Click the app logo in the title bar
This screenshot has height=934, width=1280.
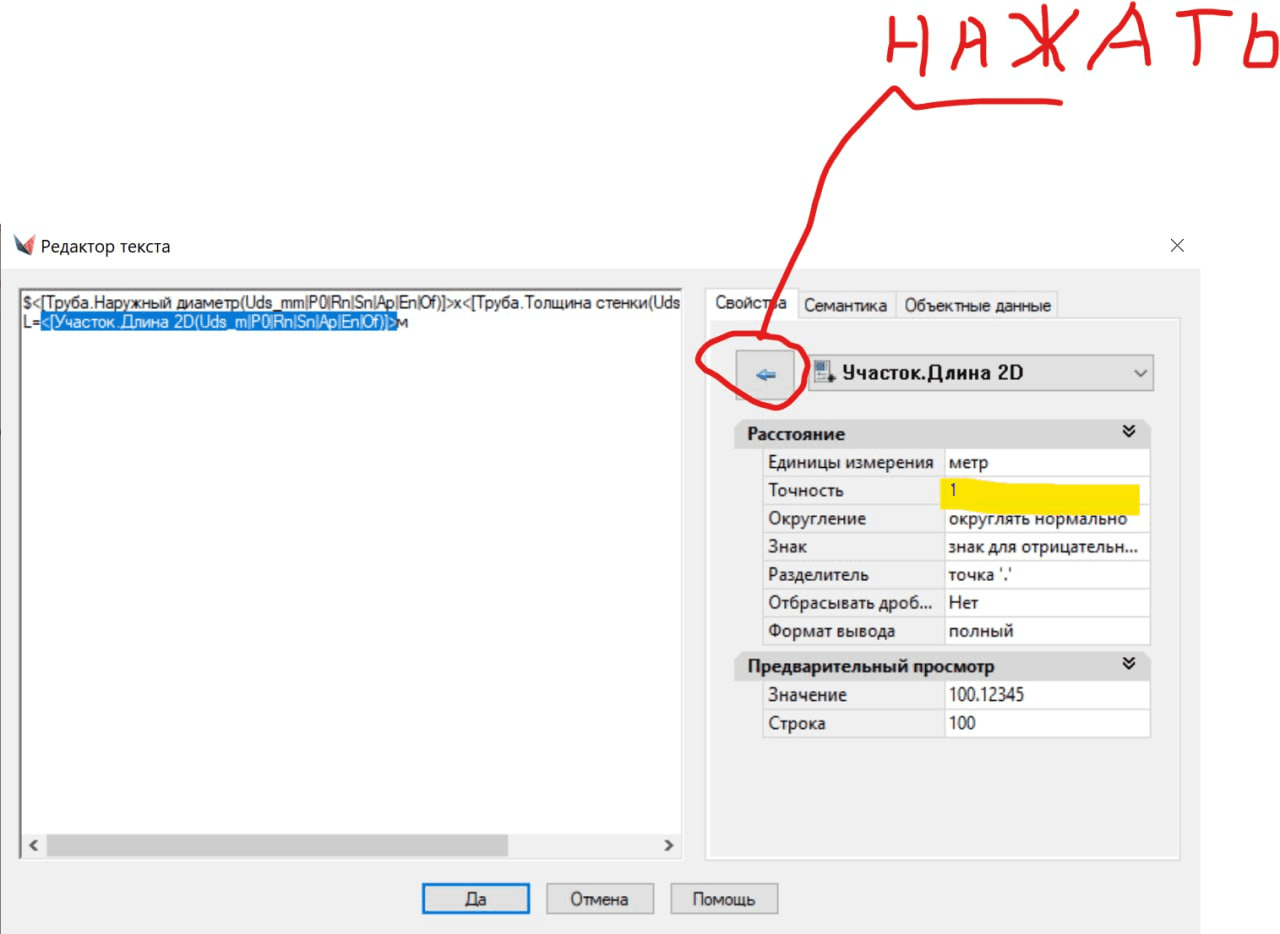click(23, 245)
